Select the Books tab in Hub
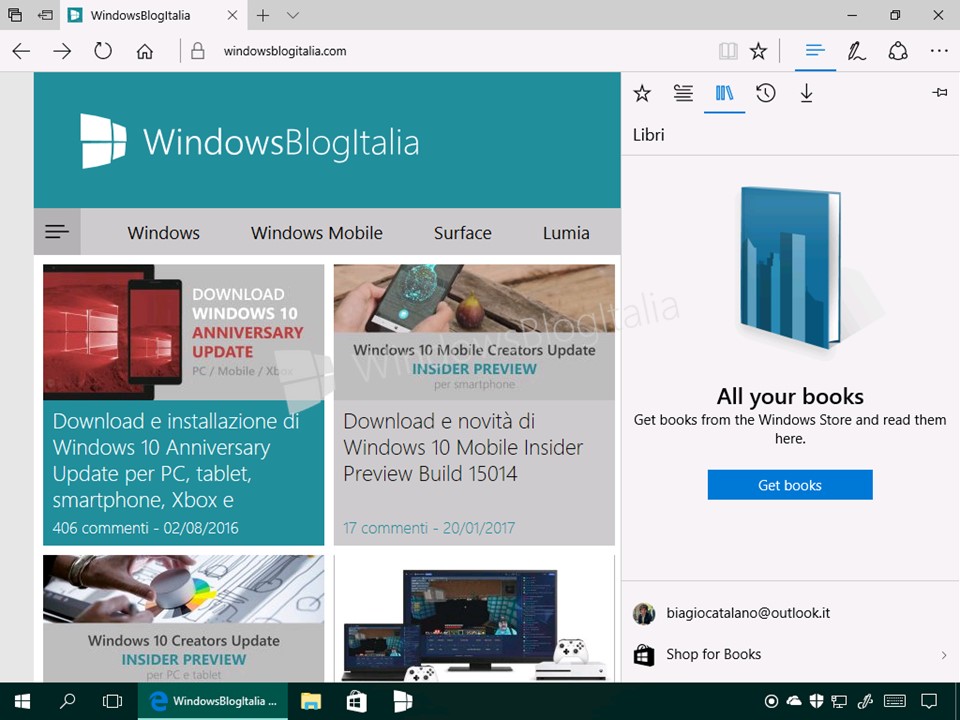960x720 pixels. pos(724,94)
